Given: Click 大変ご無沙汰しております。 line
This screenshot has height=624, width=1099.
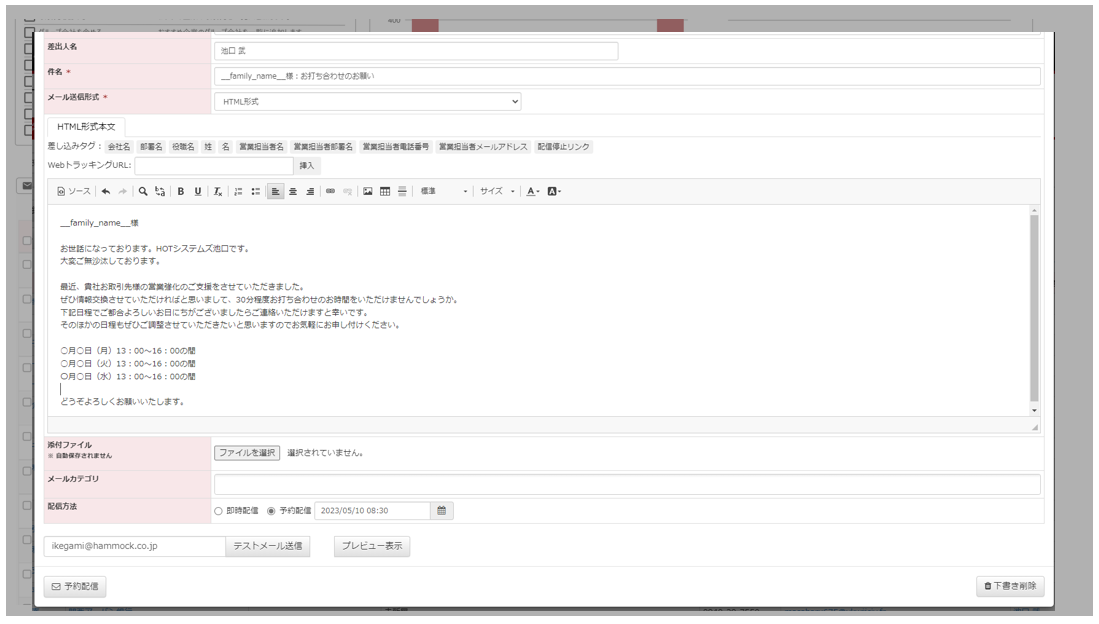Looking at the screenshot, I should pos(111,261).
